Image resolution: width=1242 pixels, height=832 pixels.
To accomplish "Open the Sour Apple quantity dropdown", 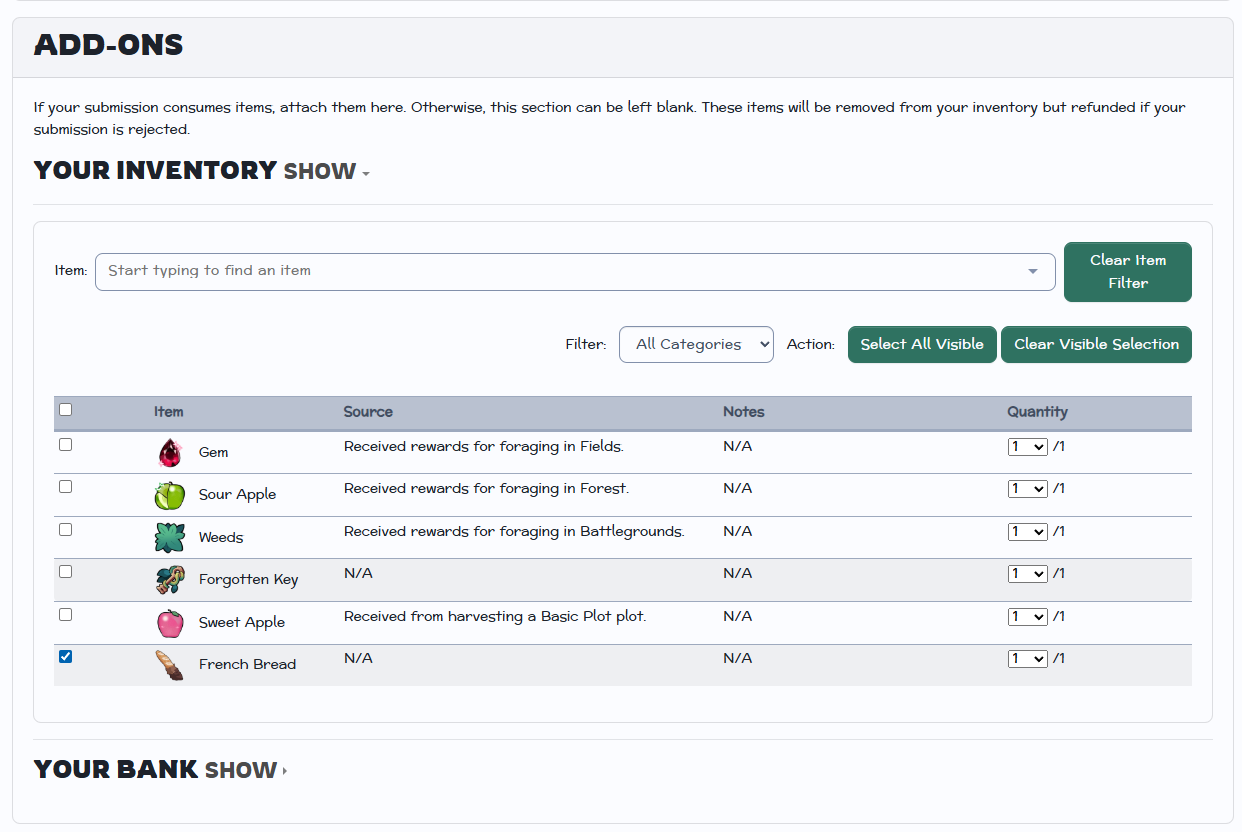I will [1027, 489].
